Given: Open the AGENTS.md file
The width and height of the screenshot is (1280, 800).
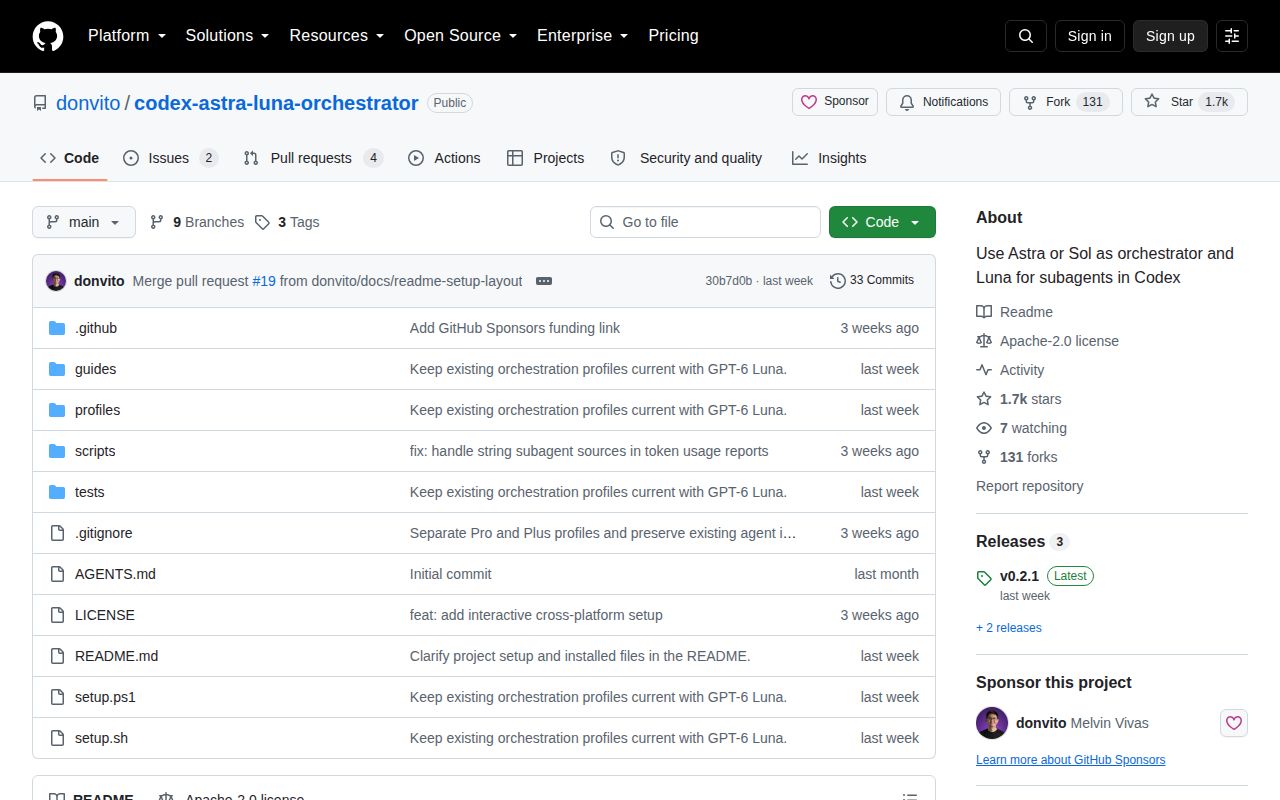Looking at the screenshot, I should coord(115,574).
